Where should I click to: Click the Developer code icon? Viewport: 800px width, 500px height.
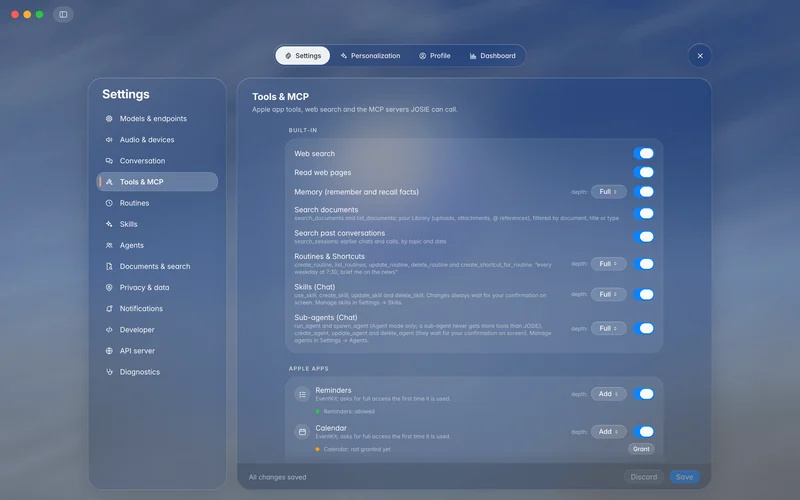(x=109, y=330)
